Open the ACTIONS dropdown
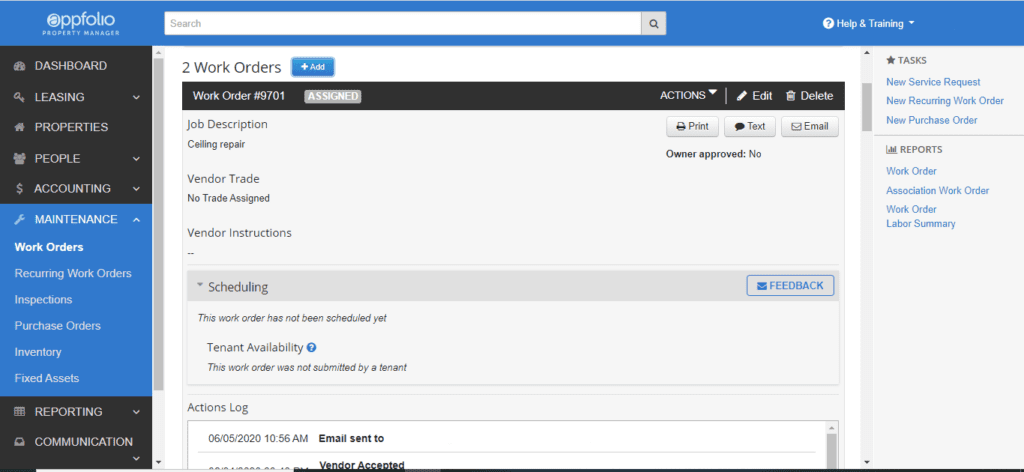 [688, 95]
